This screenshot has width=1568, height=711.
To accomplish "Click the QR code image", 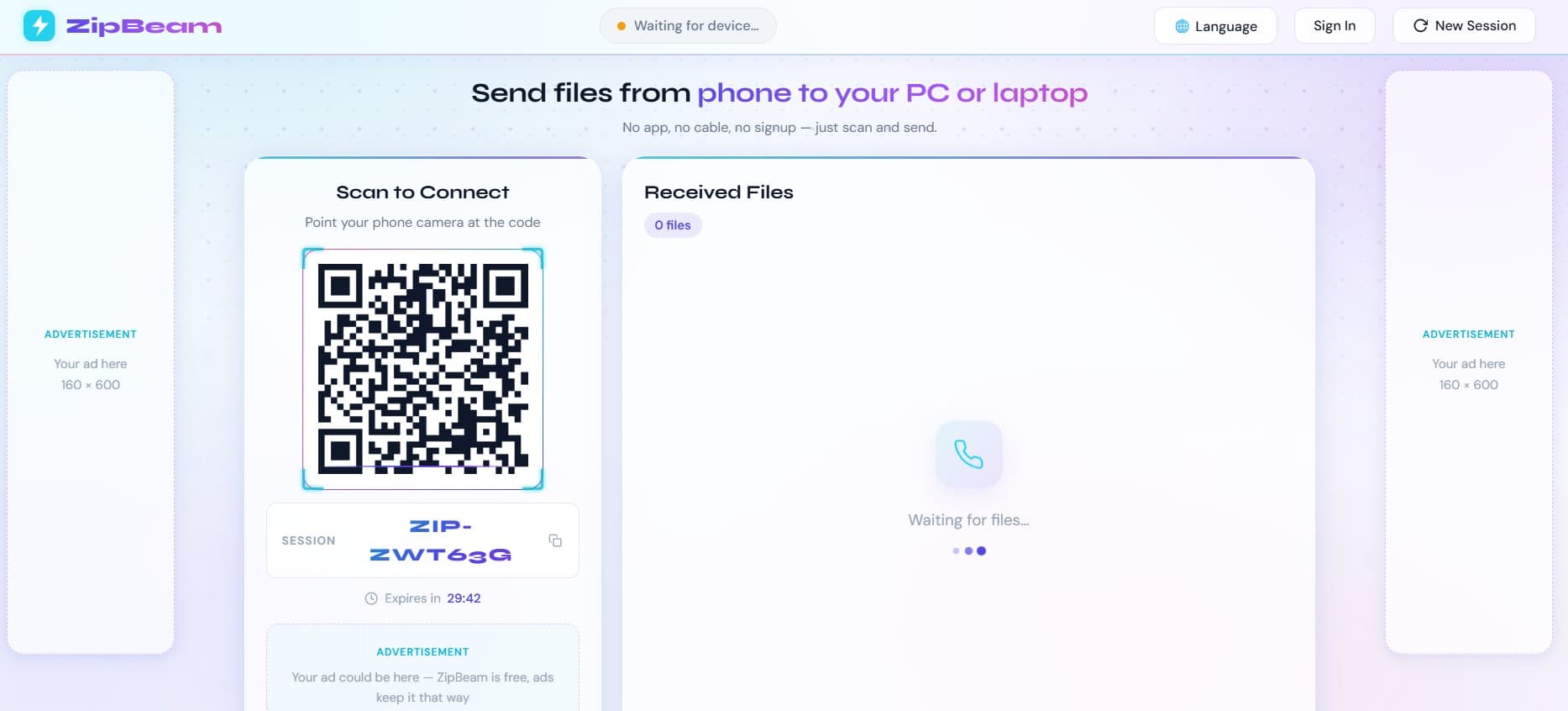I will [x=423, y=369].
